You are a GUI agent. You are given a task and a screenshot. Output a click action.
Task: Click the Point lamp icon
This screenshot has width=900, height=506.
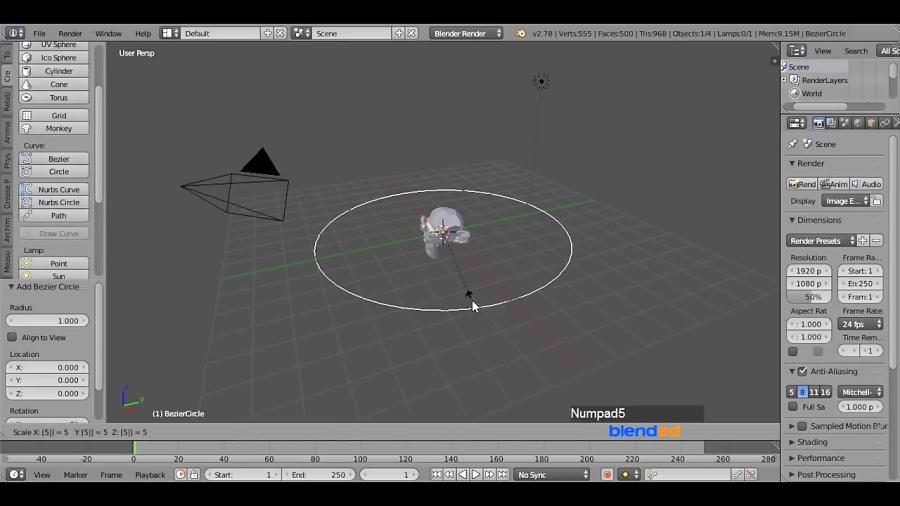tap(27, 263)
